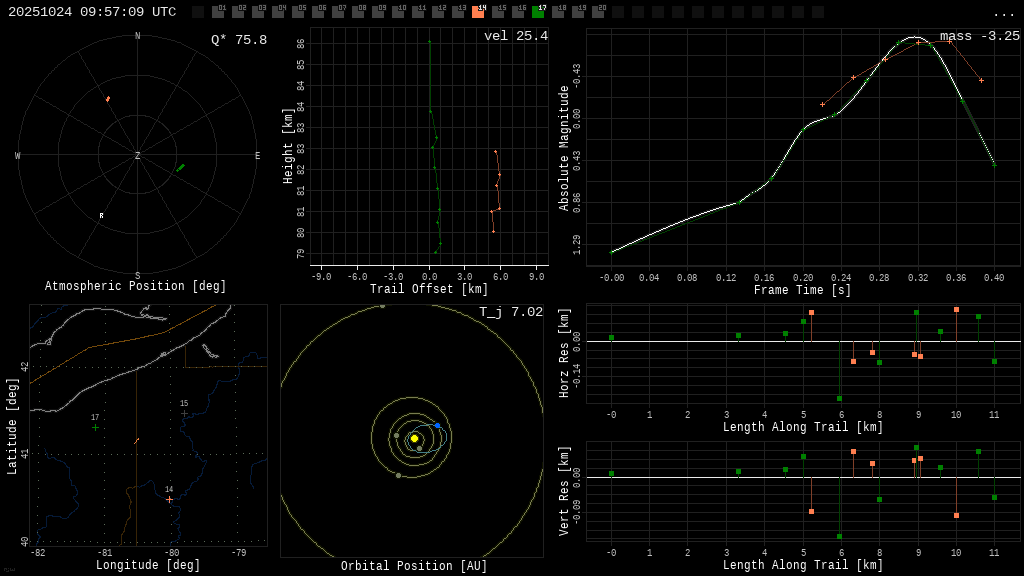Click the zenith Z marker in polar plot
The width and height of the screenshot is (1024, 576).
click(138, 156)
